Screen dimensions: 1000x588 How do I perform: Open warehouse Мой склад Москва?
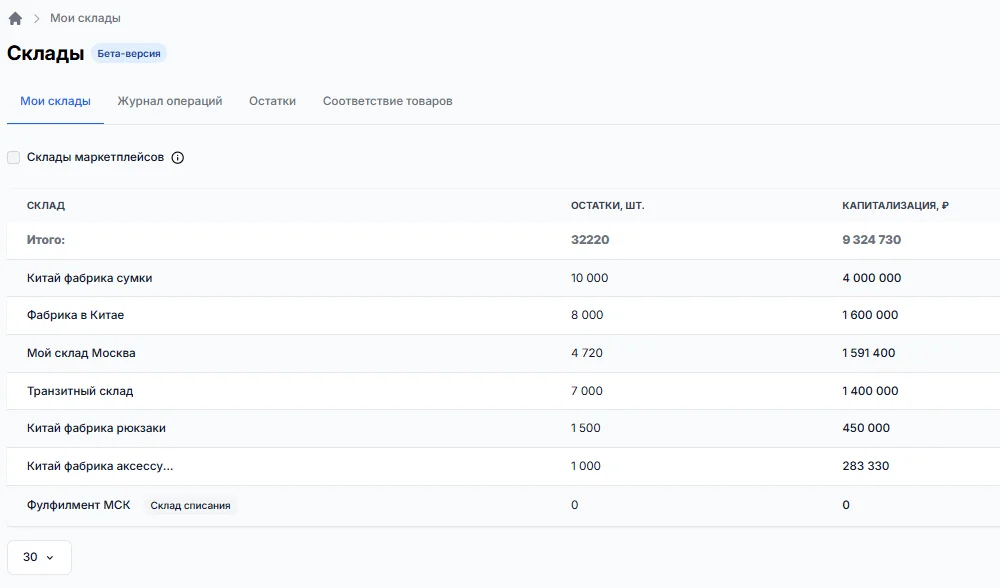pyautogui.click(x=81, y=353)
